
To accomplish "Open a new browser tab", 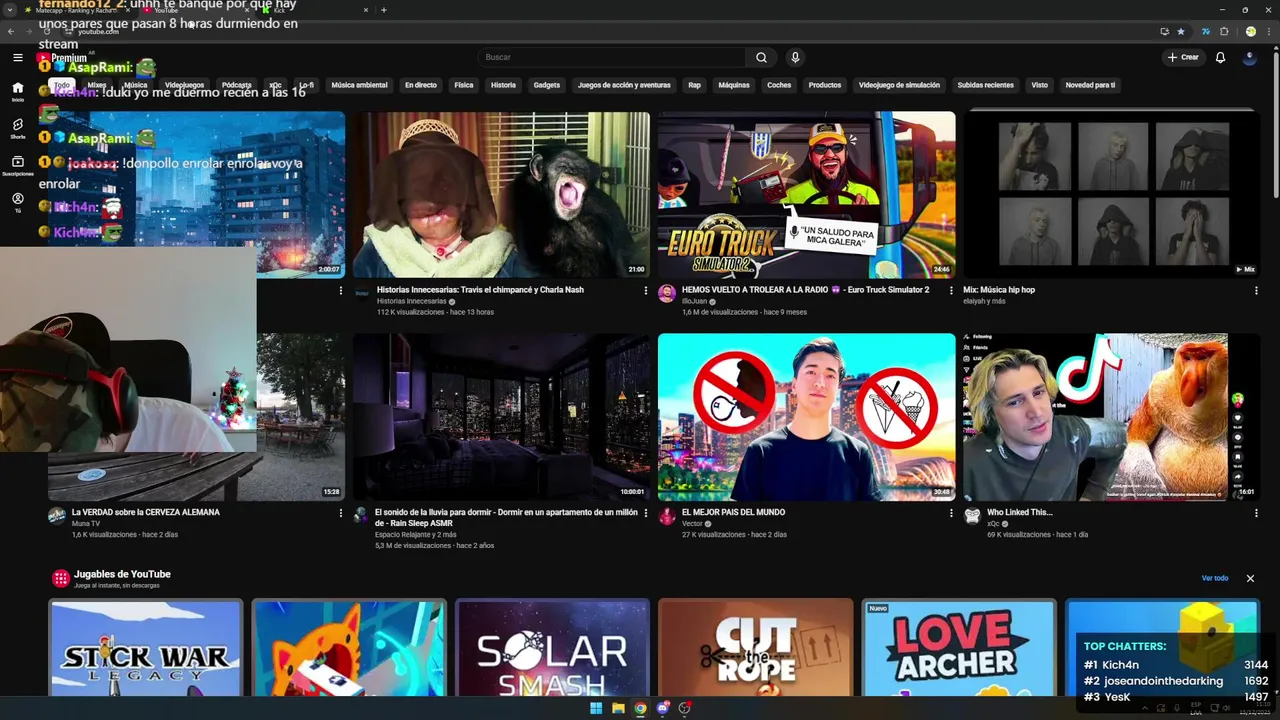I will pyautogui.click(x=384, y=10).
